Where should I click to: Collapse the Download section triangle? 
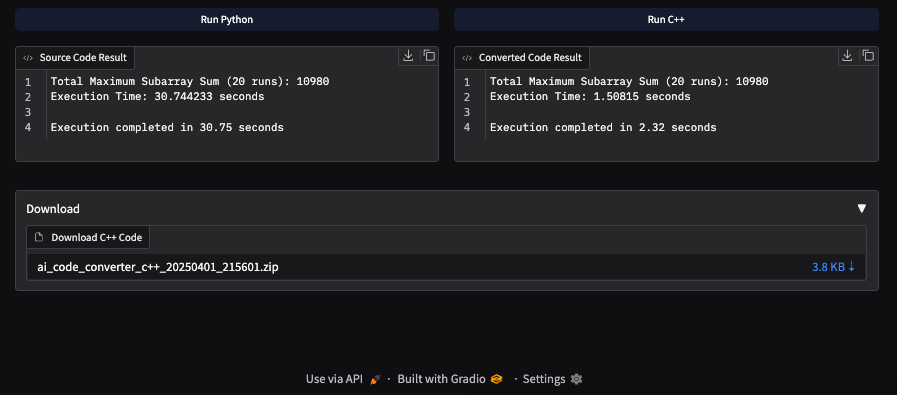[862, 209]
